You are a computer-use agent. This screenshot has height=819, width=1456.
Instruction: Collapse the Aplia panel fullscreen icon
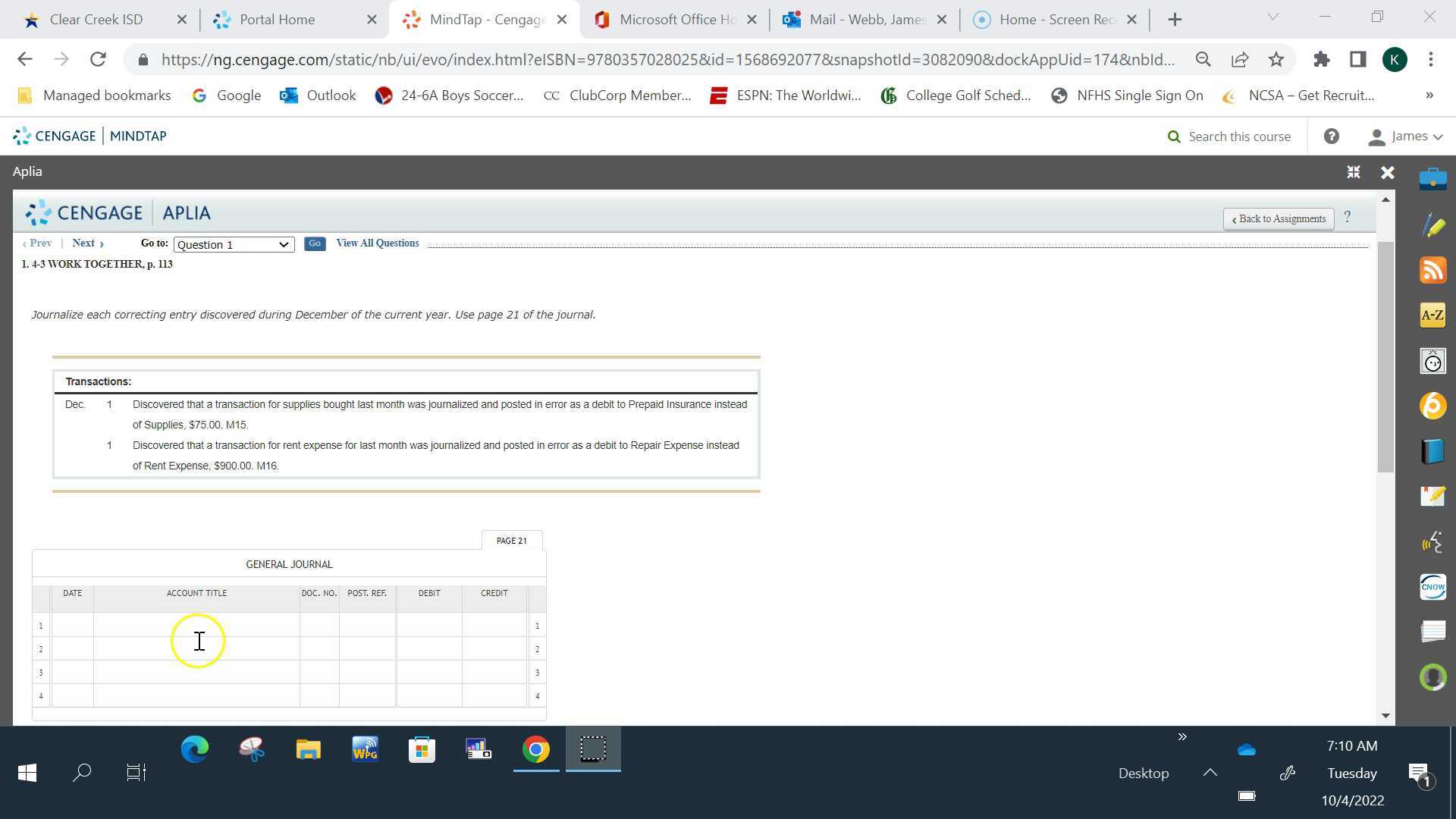click(1353, 172)
